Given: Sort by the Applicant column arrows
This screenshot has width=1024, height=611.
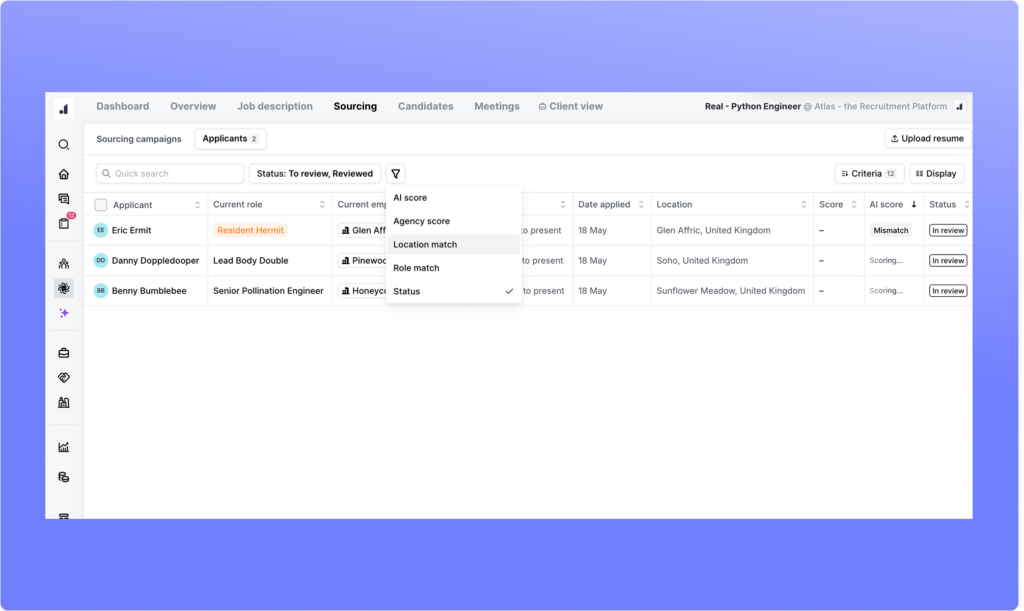Looking at the screenshot, I should pos(197,205).
